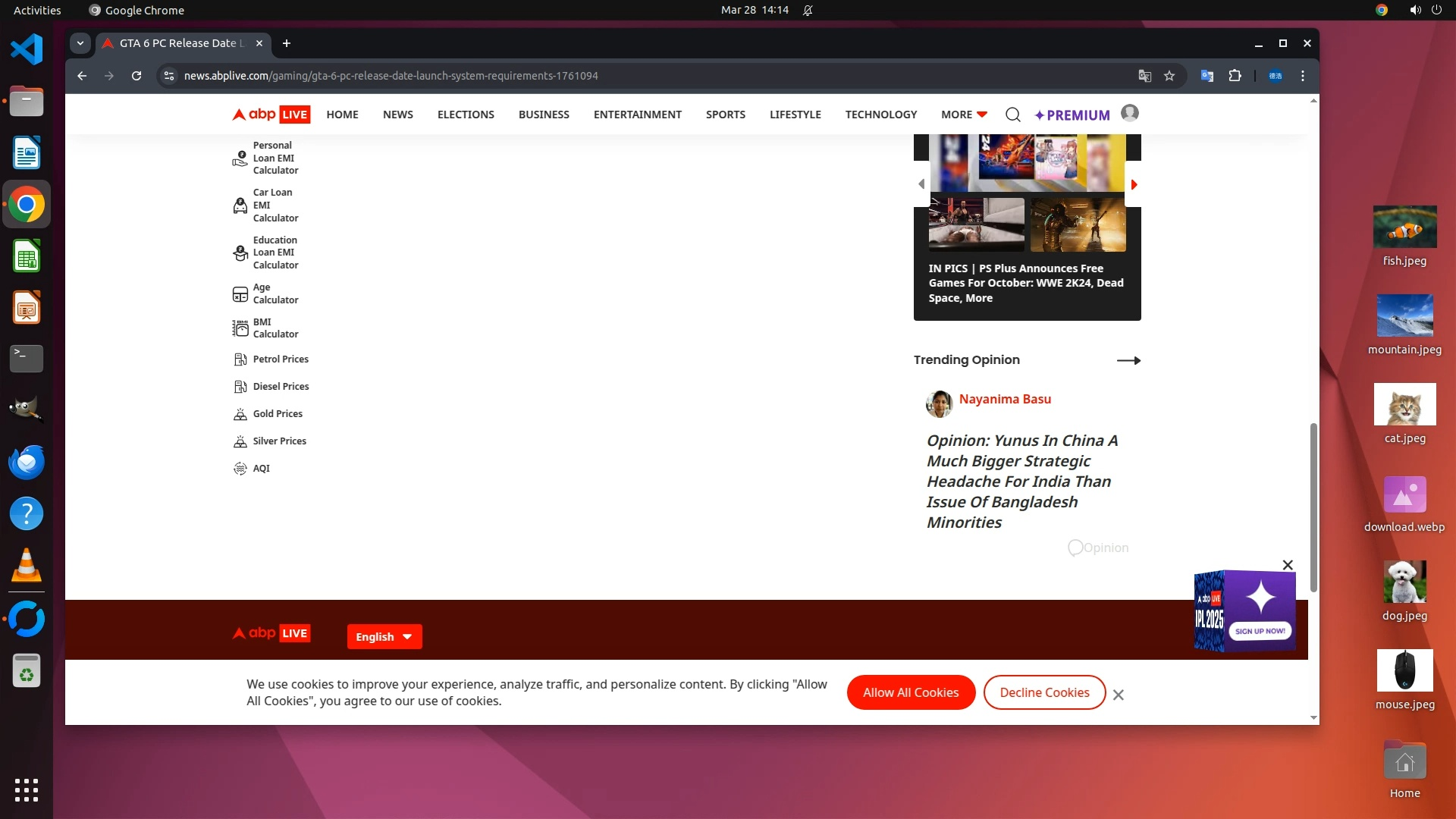
Task: Open the Chrome extensions puzzle icon
Action: [1235, 76]
